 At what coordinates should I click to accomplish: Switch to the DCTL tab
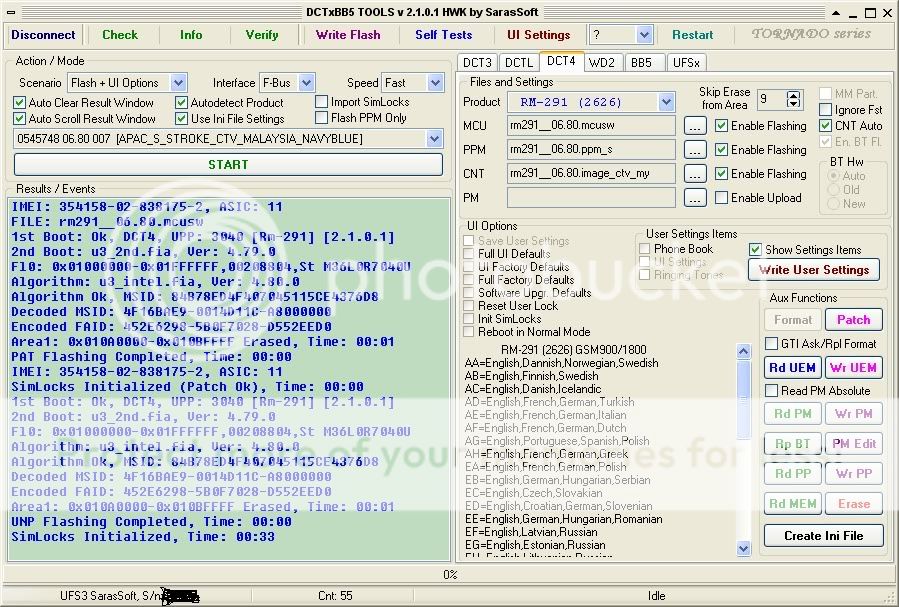pos(519,62)
